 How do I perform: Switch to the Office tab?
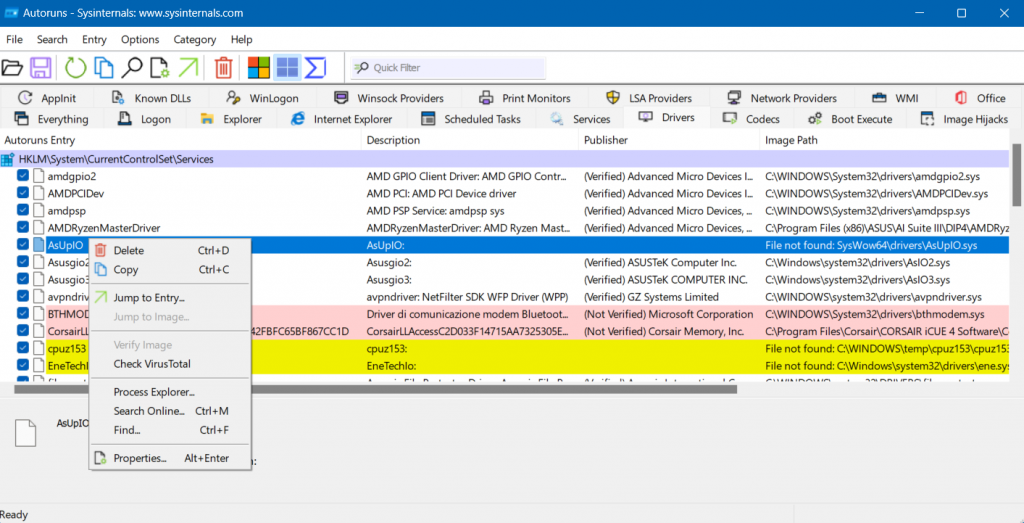point(980,98)
